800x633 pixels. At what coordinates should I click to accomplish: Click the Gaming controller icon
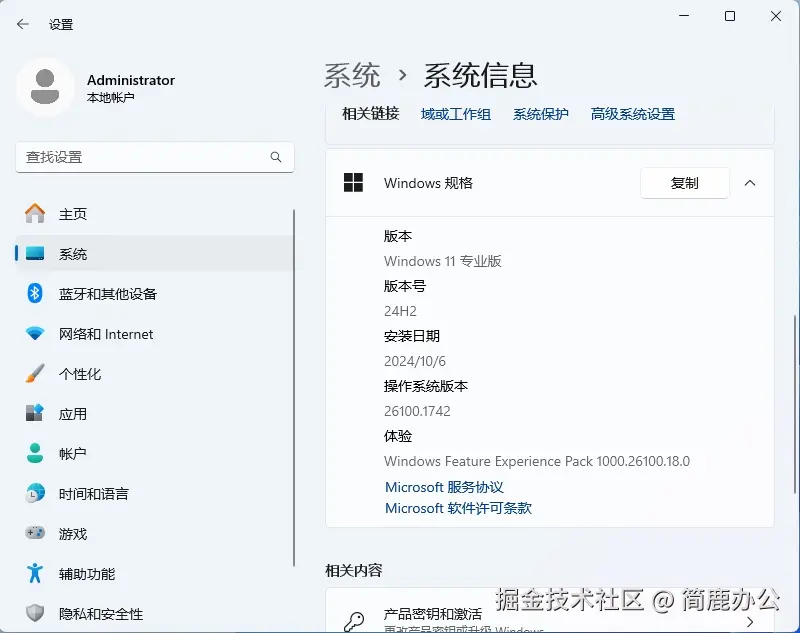click(x=35, y=533)
